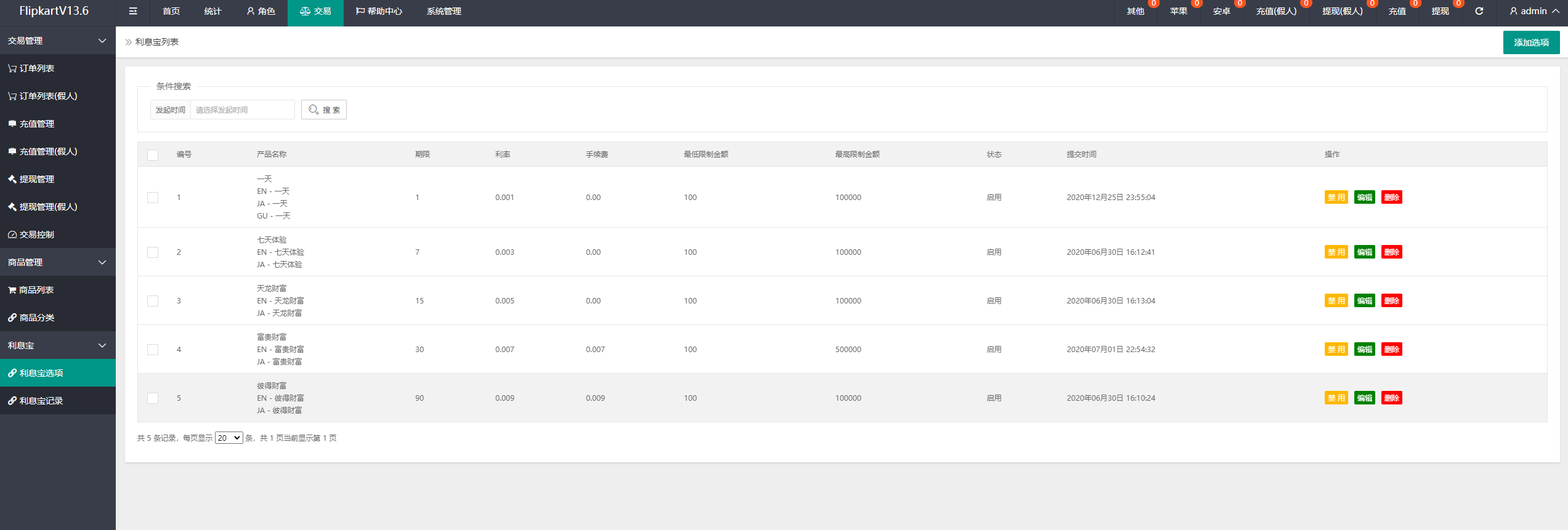Viewport: 1568px width, 530px height.
Task: Disable the 彼得财富 row
Action: (x=1336, y=398)
